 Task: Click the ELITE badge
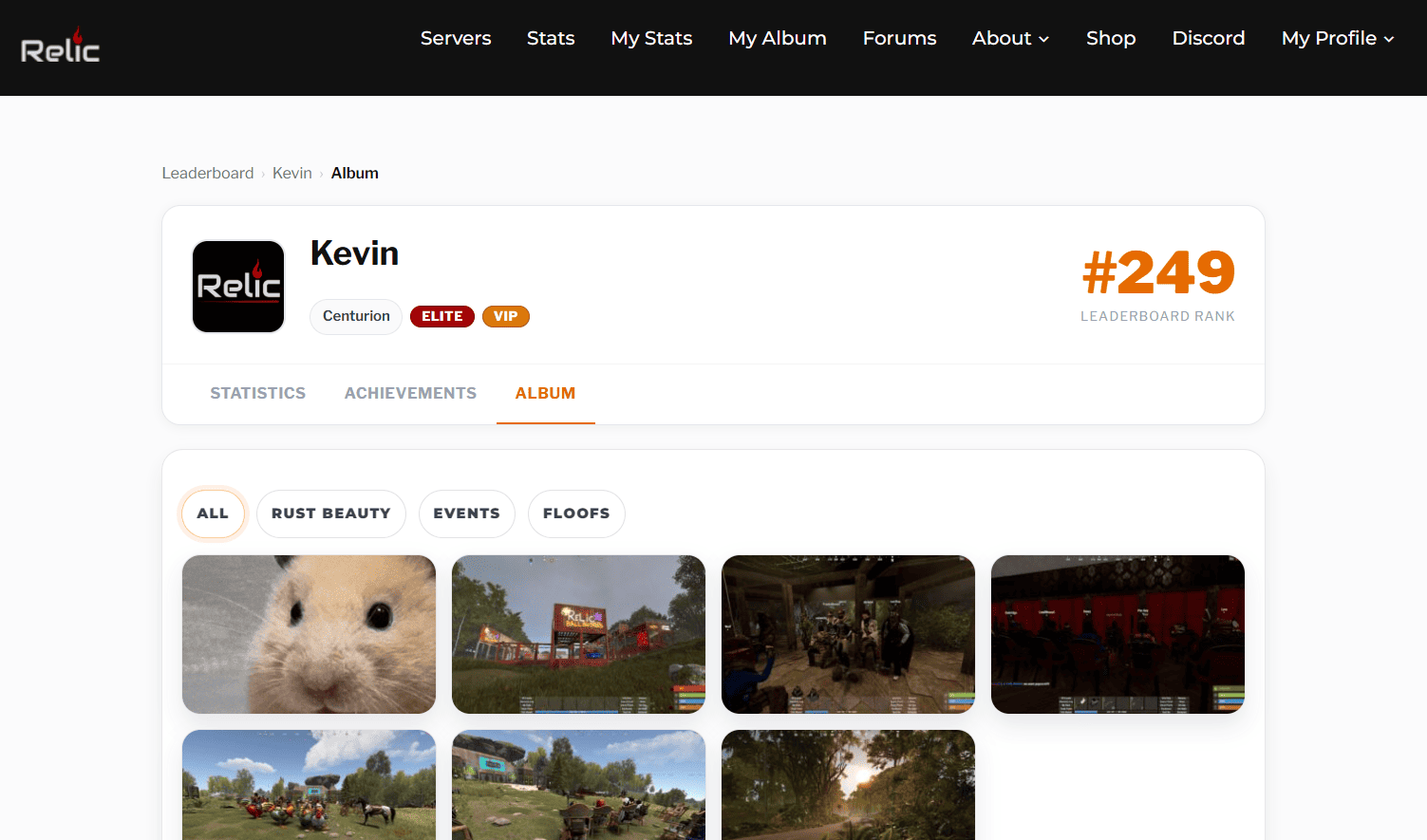(x=442, y=316)
